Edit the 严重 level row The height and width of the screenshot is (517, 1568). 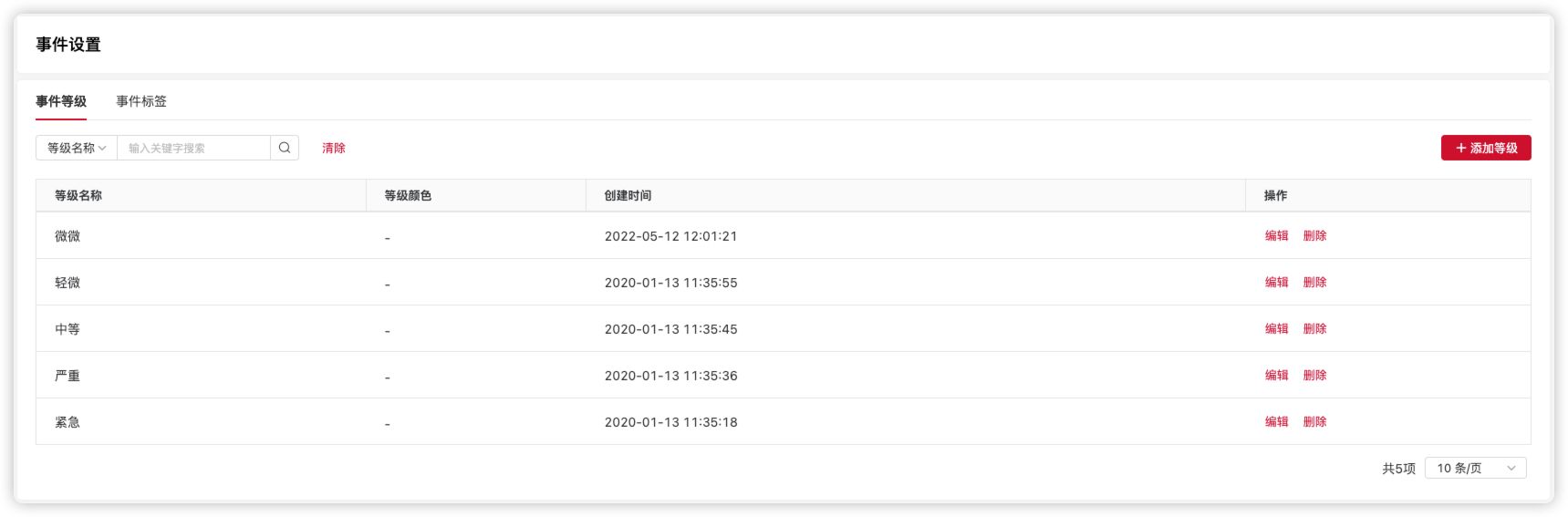[x=1276, y=376]
